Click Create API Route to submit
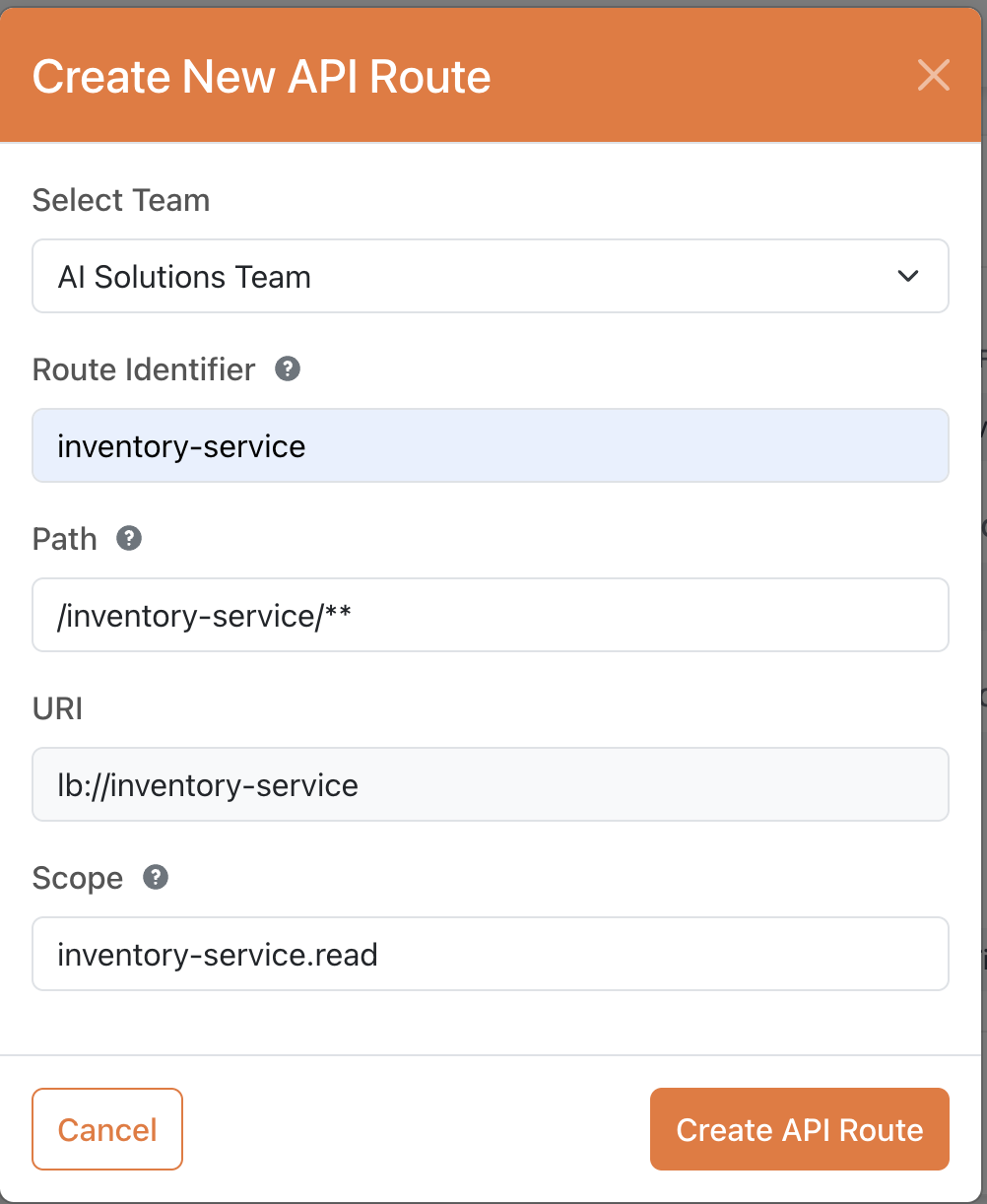987x1204 pixels. pyautogui.click(x=798, y=1129)
